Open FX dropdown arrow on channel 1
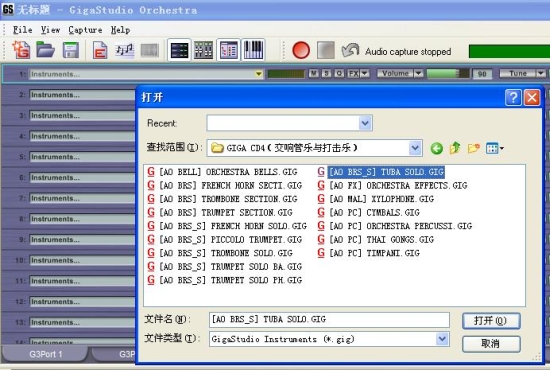This screenshot has height=370, width=550. [365, 73]
